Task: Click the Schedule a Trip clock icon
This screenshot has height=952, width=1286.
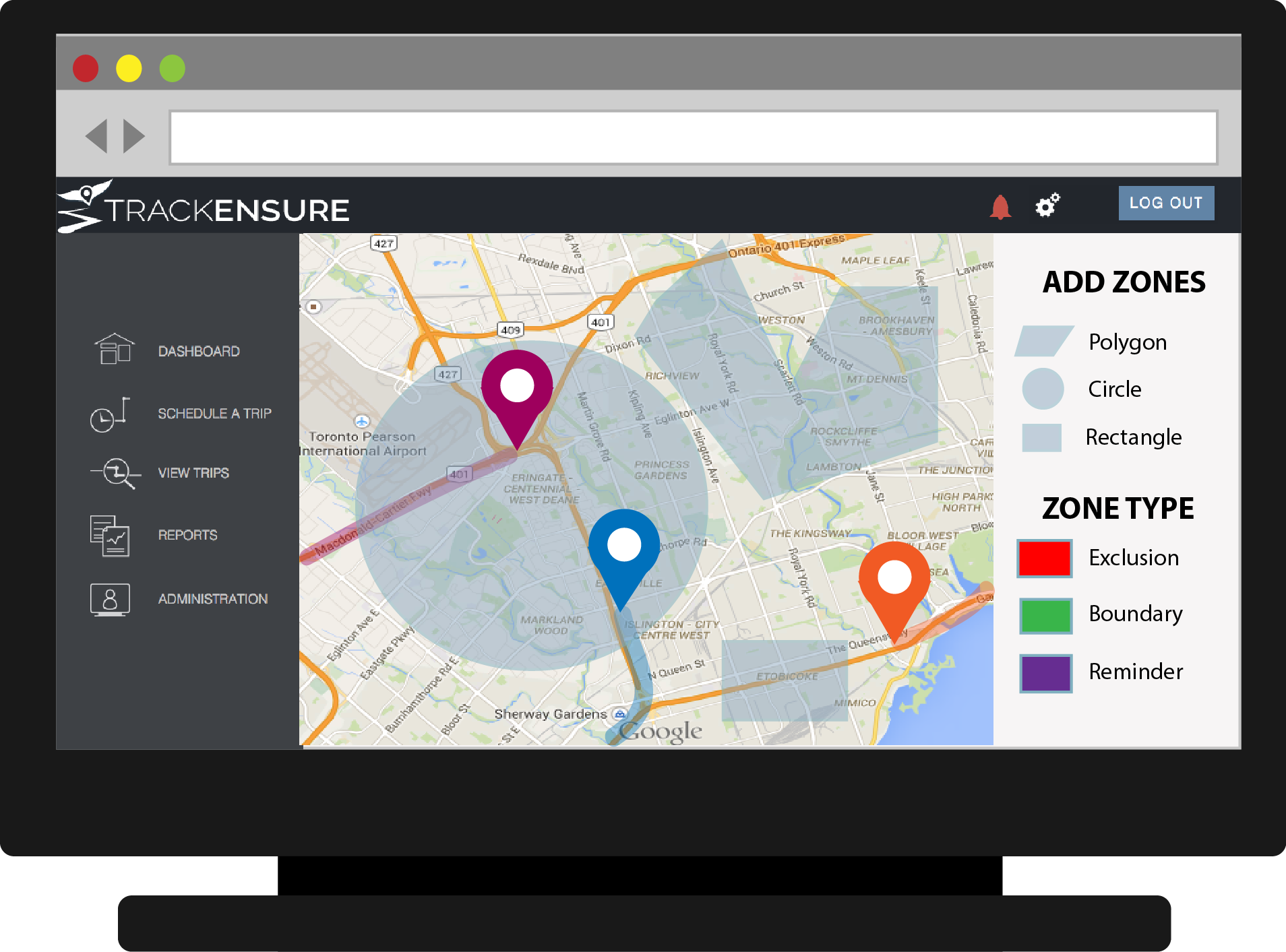Action: (x=110, y=414)
